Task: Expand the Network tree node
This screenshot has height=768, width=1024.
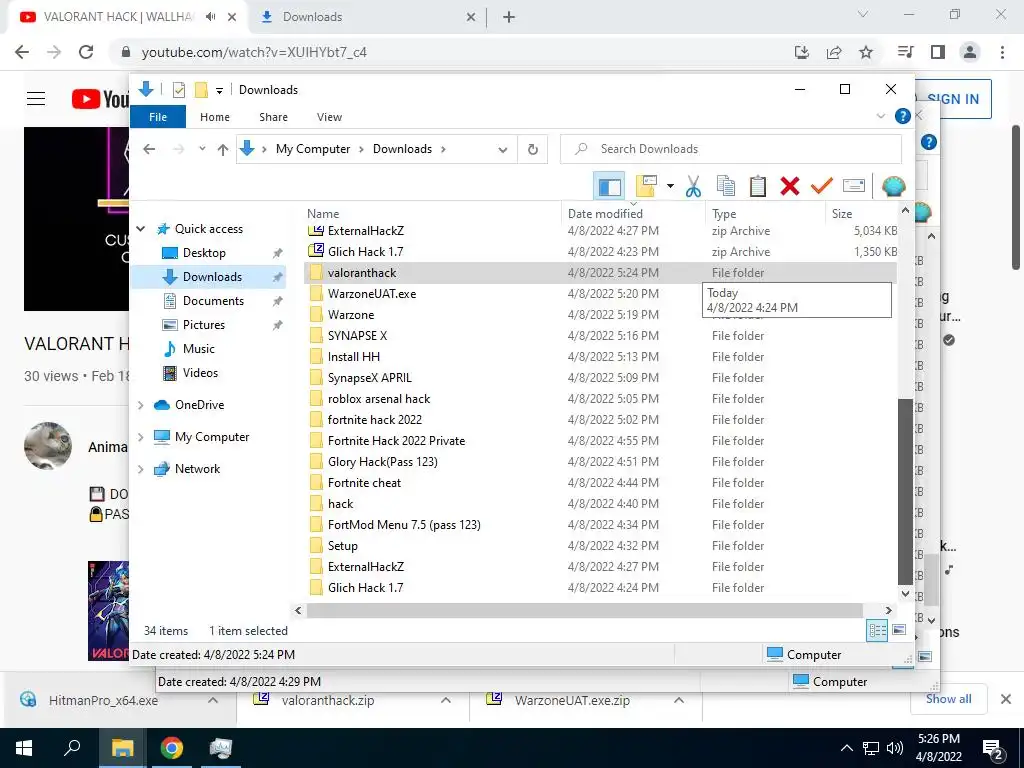Action: click(141, 469)
